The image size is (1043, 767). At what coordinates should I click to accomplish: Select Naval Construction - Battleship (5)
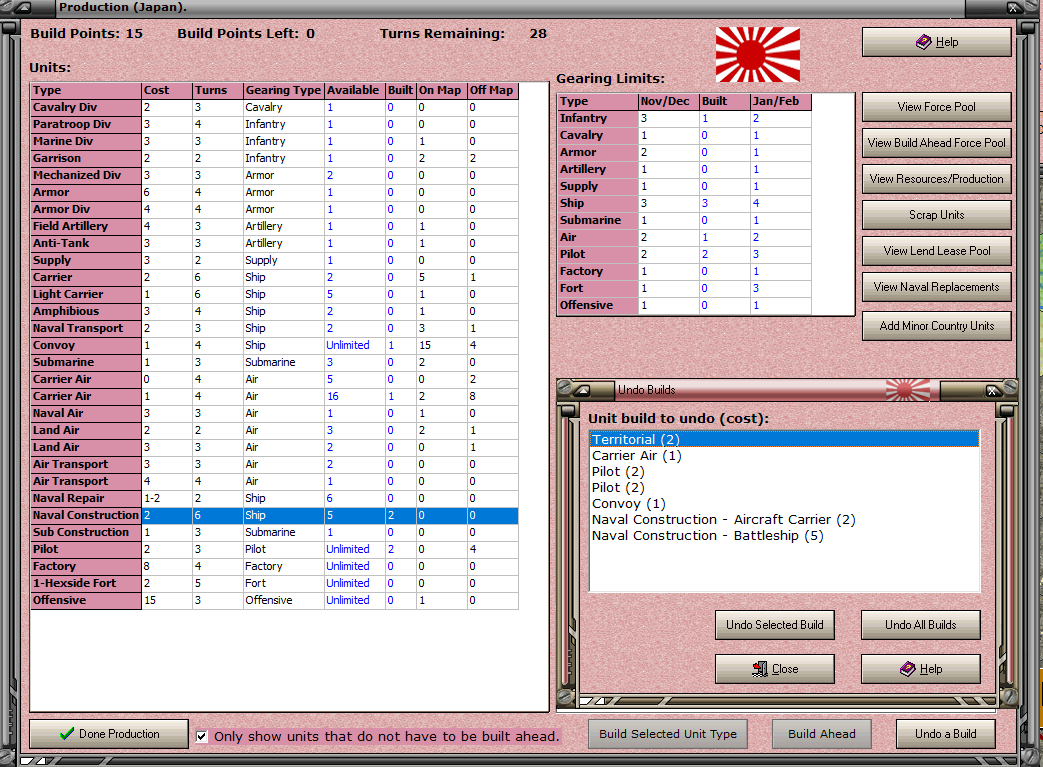tap(784, 536)
